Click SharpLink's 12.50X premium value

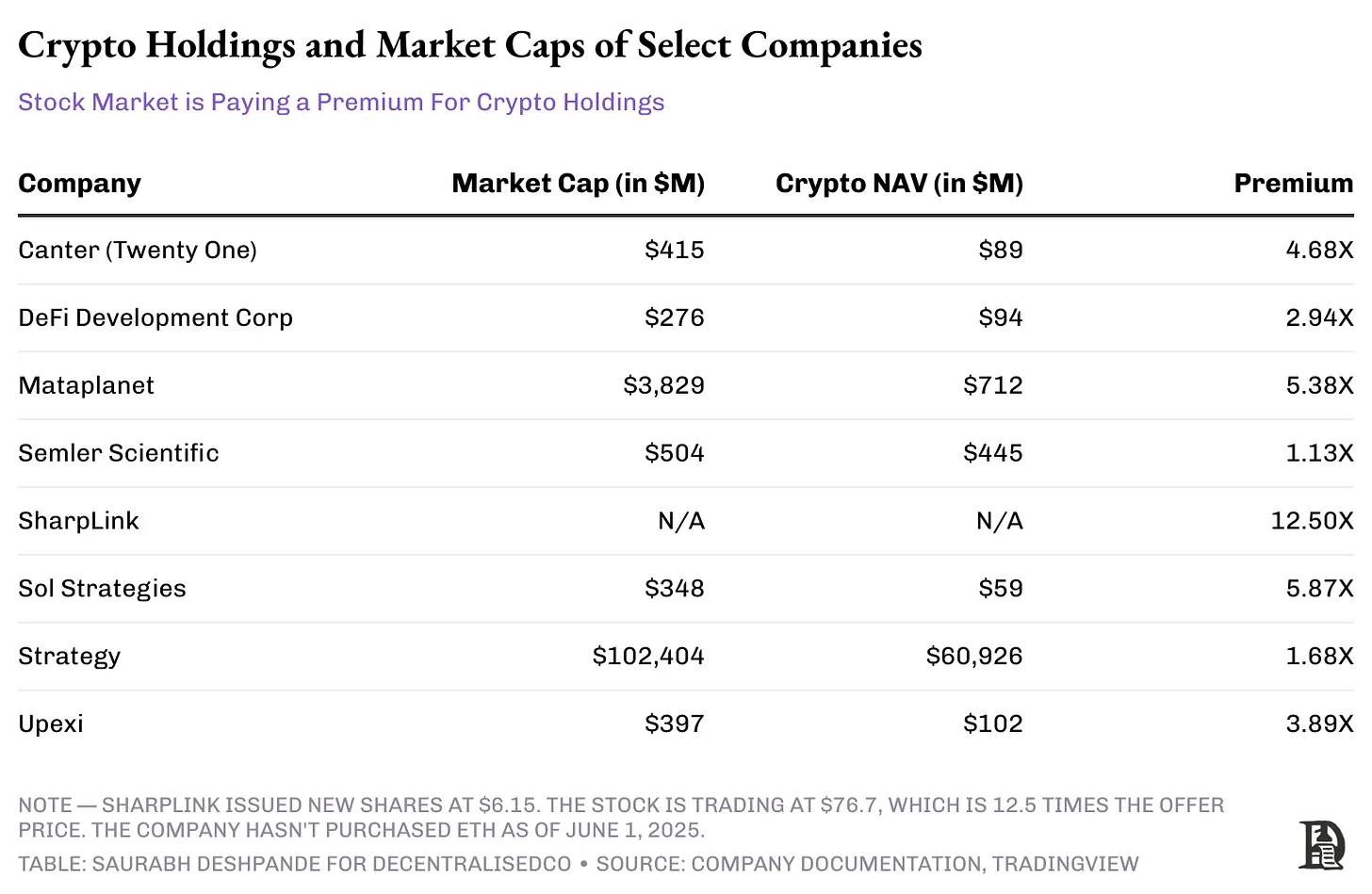tap(1312, 521)
